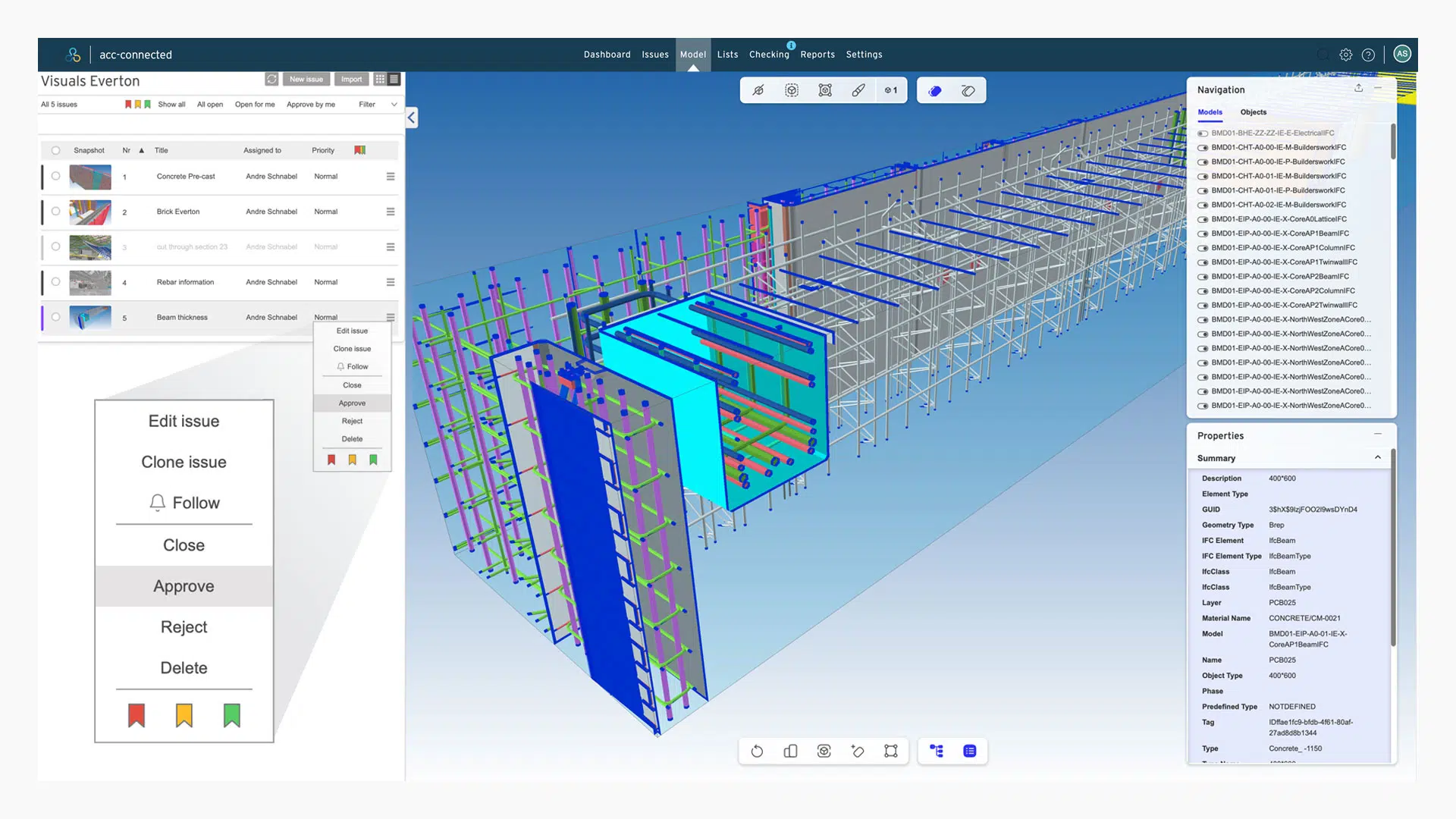Viewport: 1456px width, 819px height.
Task: Select the radio button for Brick Everton issue
Action: (x=55, y=212)
